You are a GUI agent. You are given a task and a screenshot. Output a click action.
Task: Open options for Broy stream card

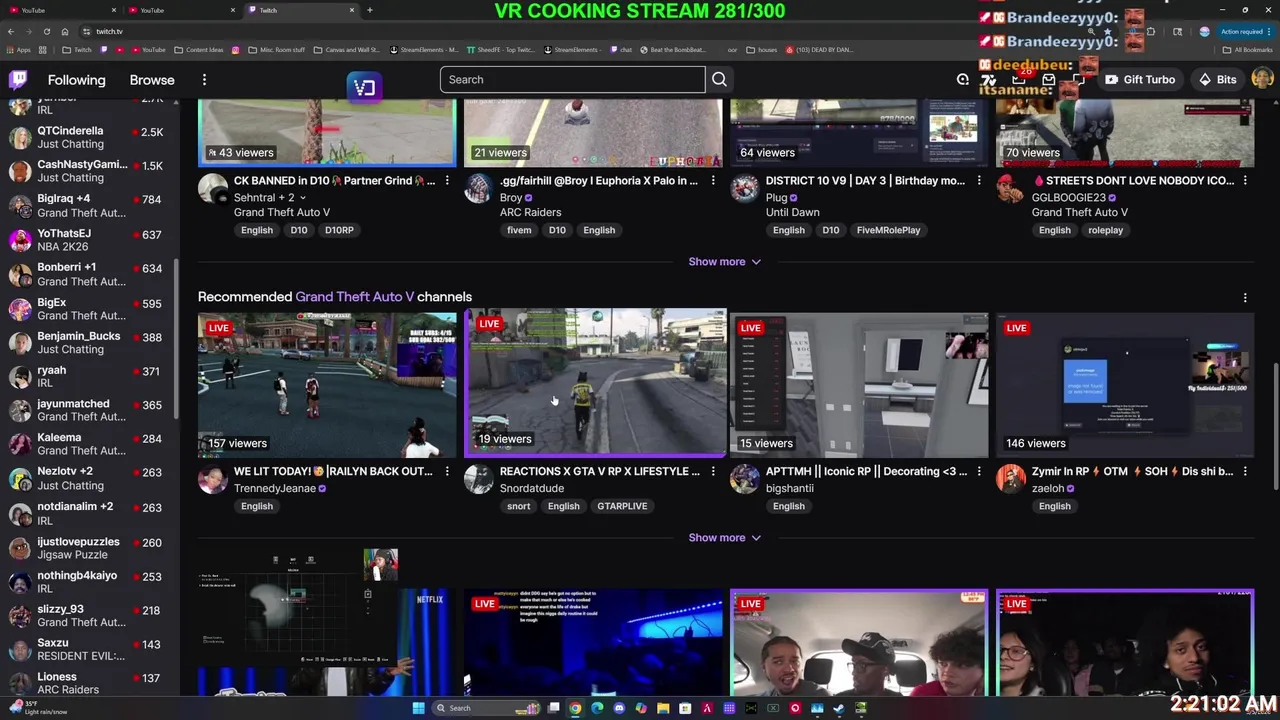point(713,181)
